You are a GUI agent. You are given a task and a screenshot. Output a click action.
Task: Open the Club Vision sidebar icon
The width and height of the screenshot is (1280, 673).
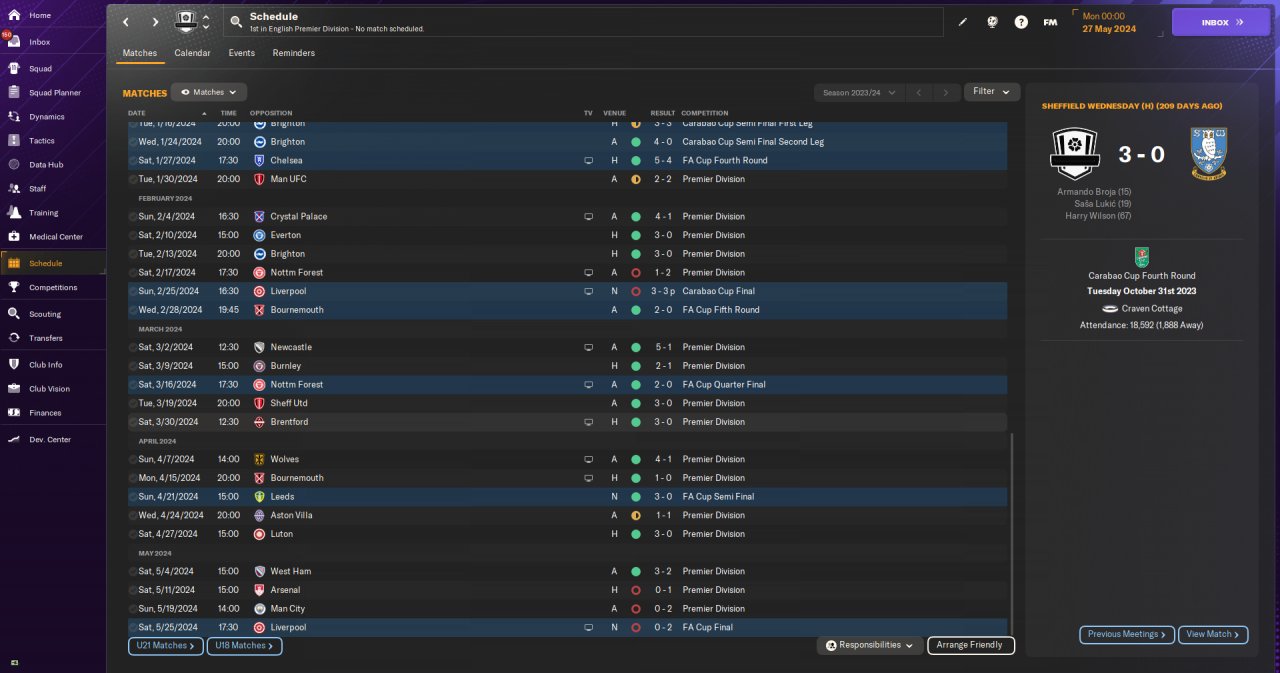14,389
